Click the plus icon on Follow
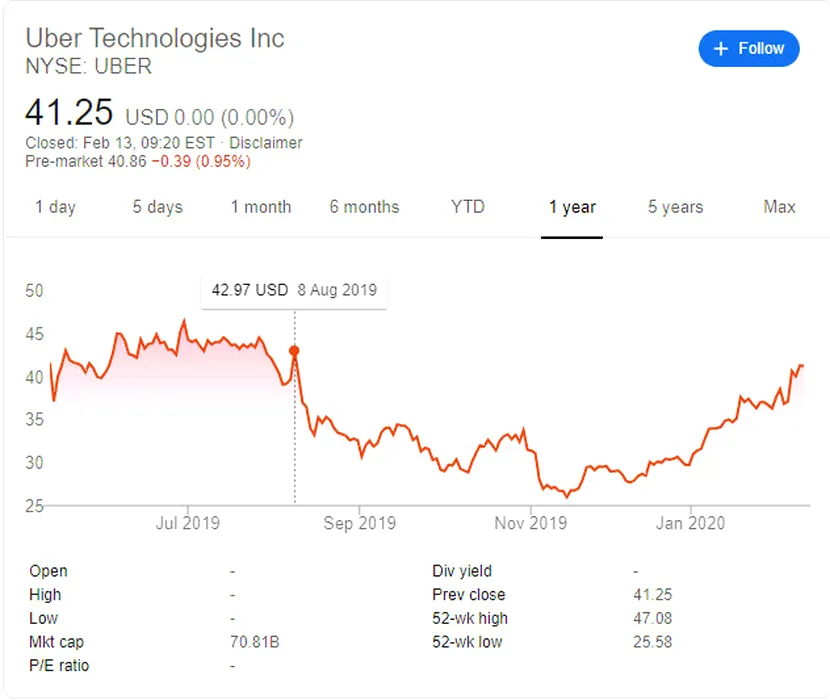The height and width of the screenshot is (700, 830). 721,48
